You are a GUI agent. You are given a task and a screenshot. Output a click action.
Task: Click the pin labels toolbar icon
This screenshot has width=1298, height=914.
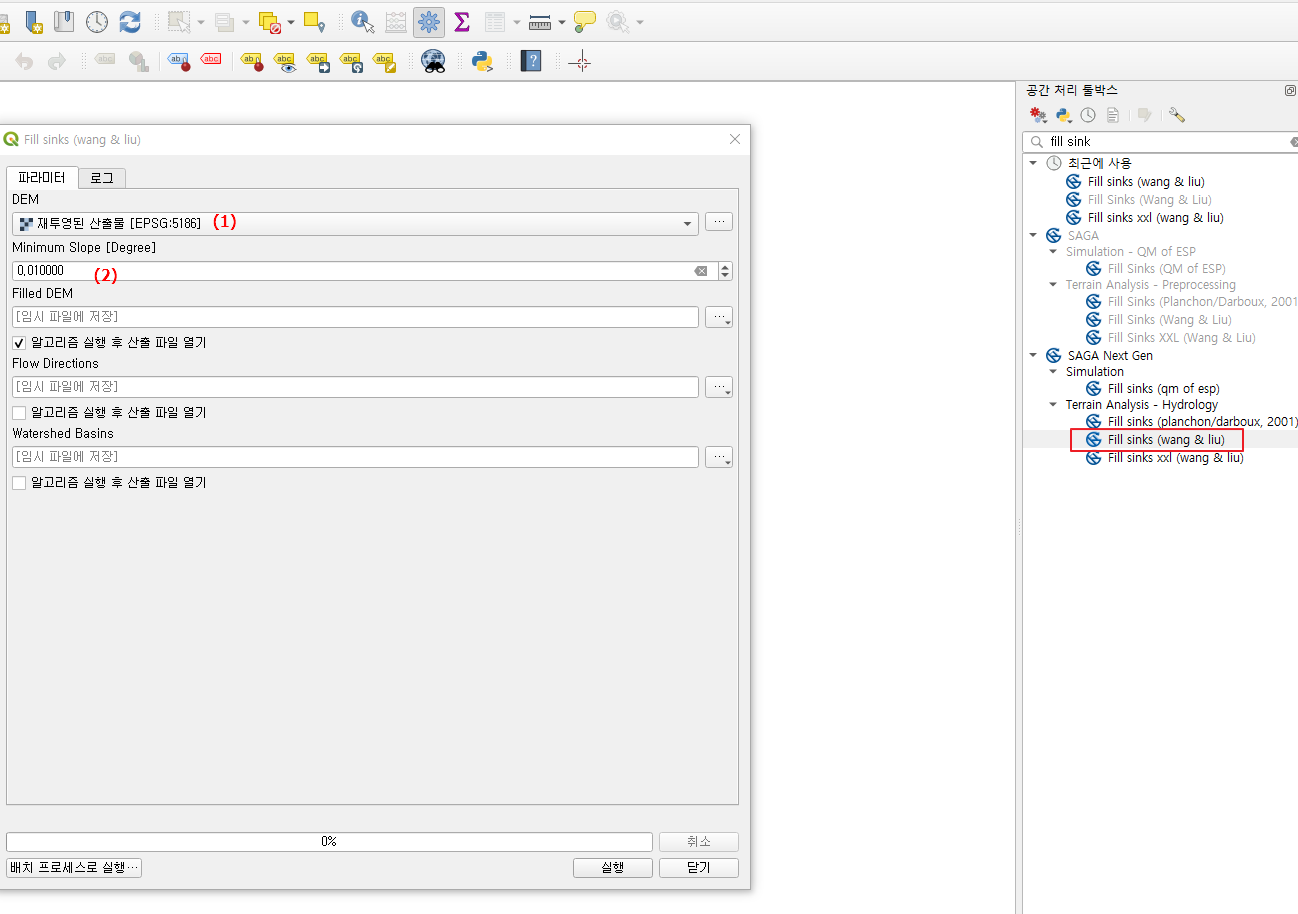coord(252,61)
